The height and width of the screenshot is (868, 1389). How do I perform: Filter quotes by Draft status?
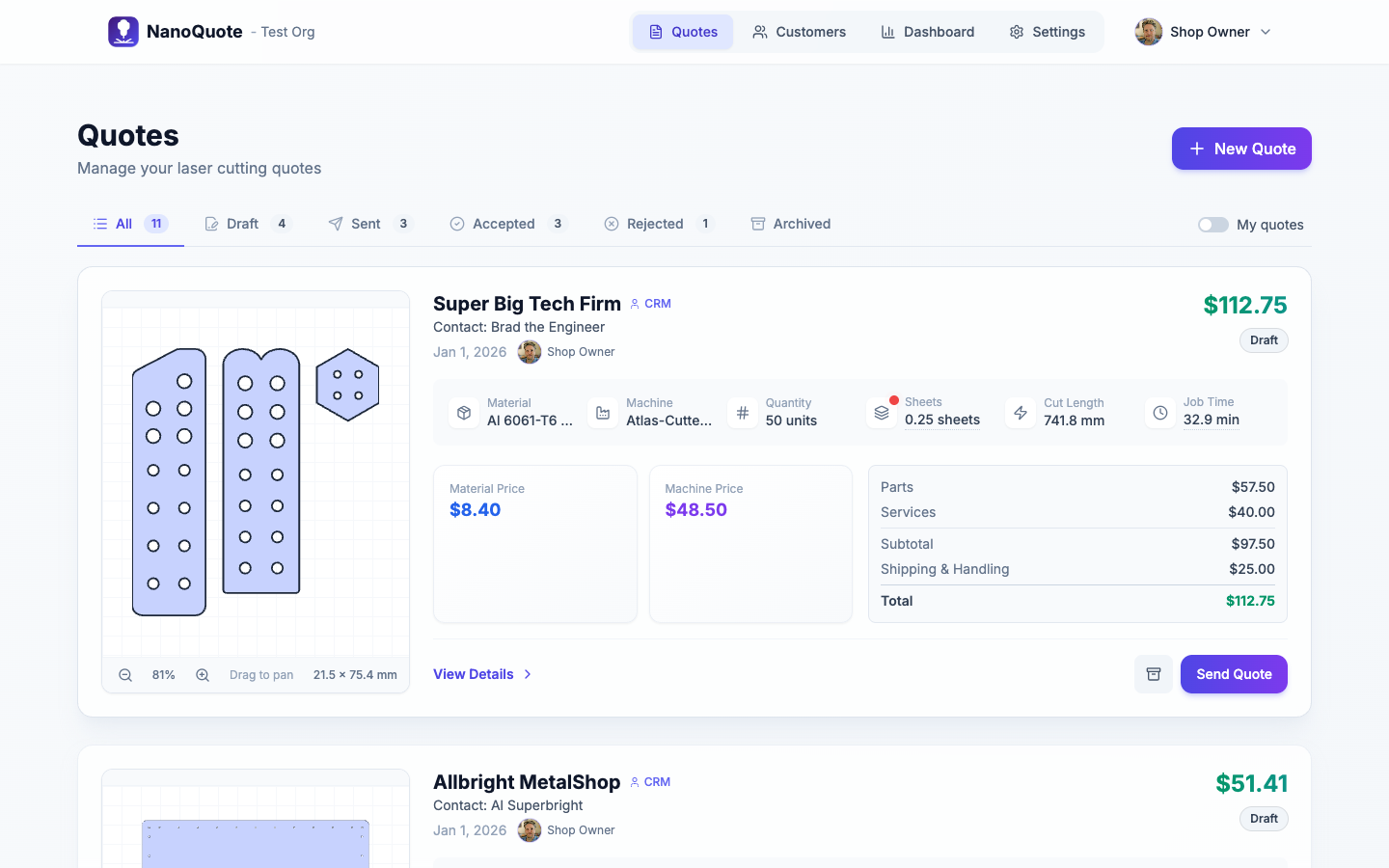[x=248, y=224]
